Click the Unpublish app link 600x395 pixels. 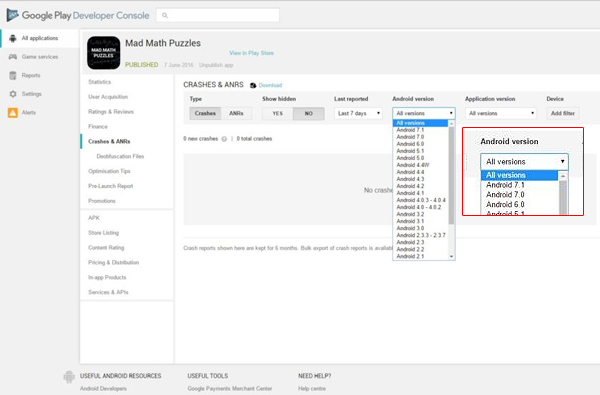click(216, 65)
